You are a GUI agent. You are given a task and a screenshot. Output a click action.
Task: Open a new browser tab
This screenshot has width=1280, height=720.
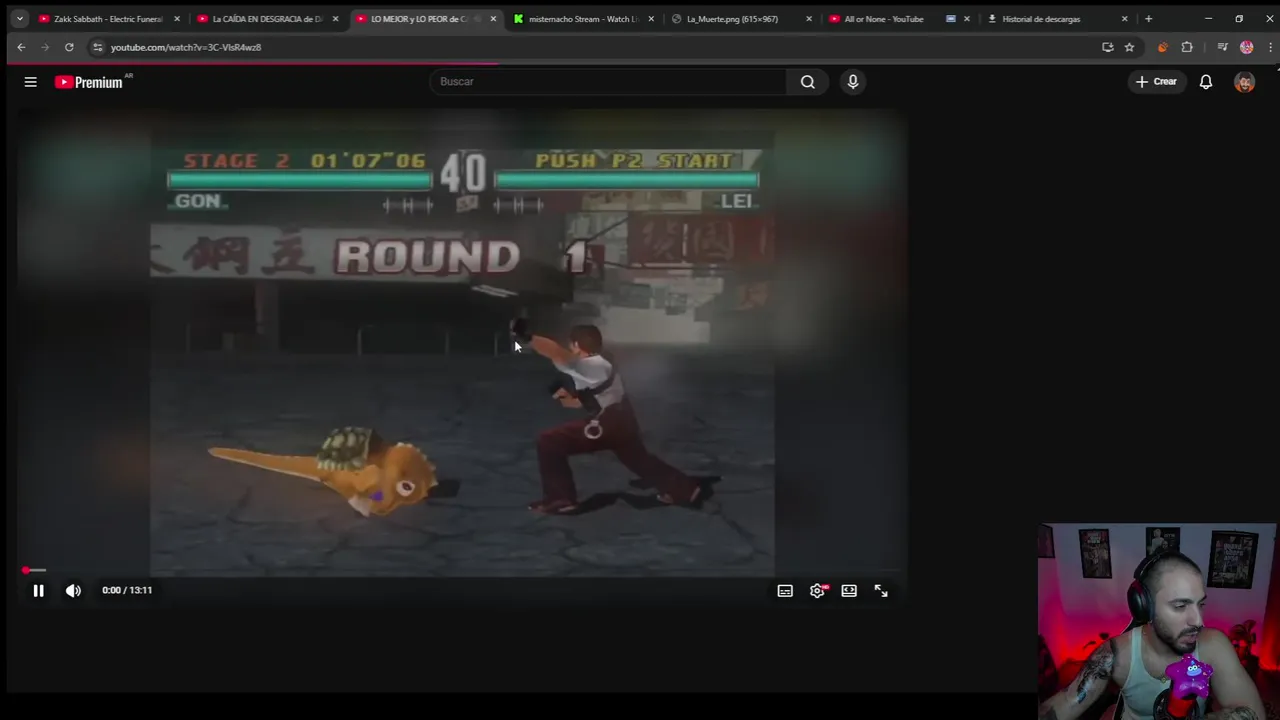coord(1148,19)
